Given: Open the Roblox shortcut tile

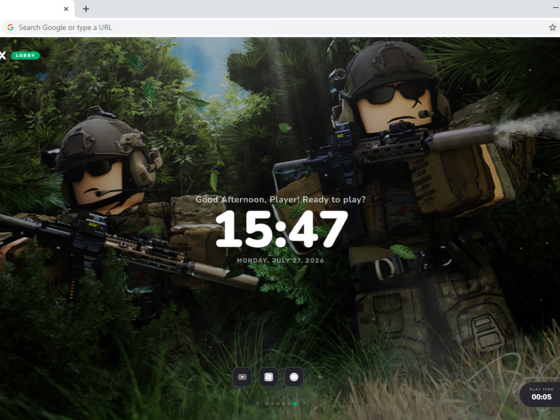Looking at the screenshot, I should (269, 377).
